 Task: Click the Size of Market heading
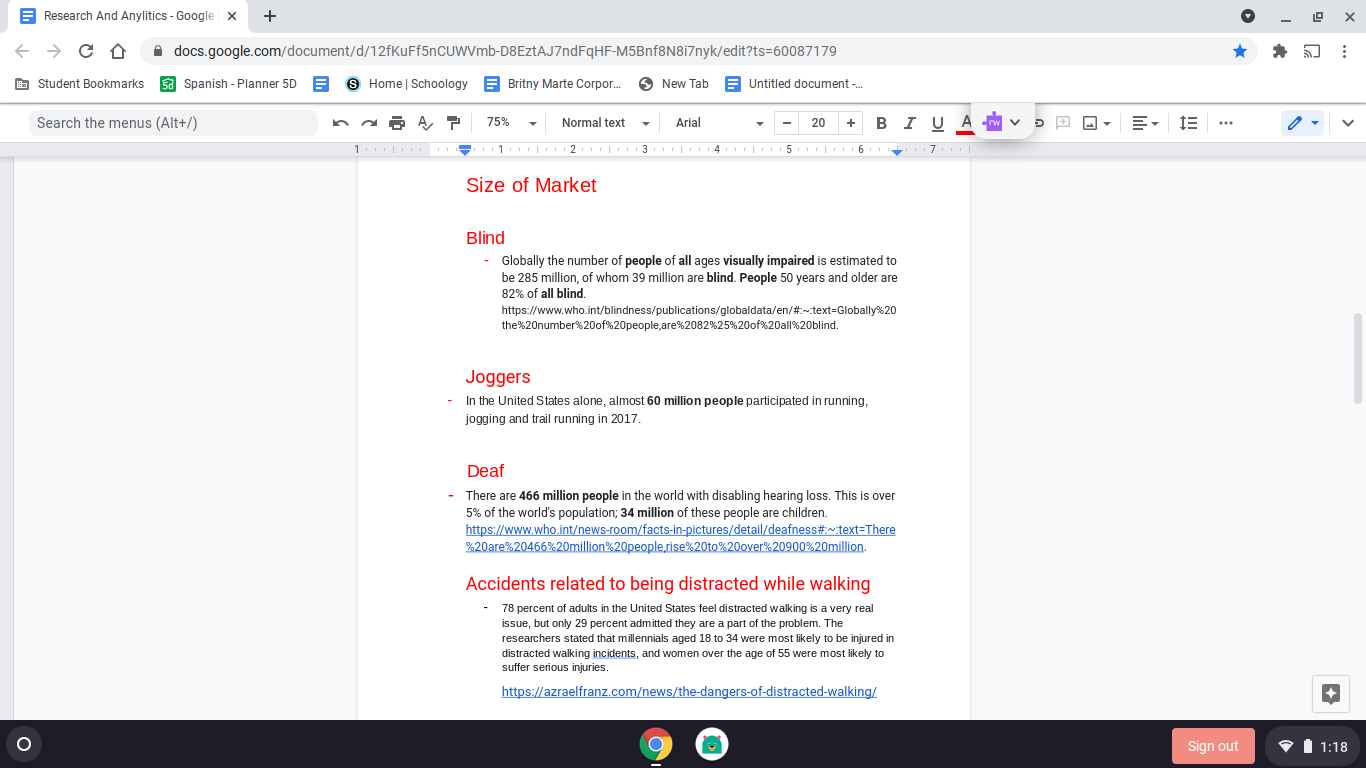(531, 185)
